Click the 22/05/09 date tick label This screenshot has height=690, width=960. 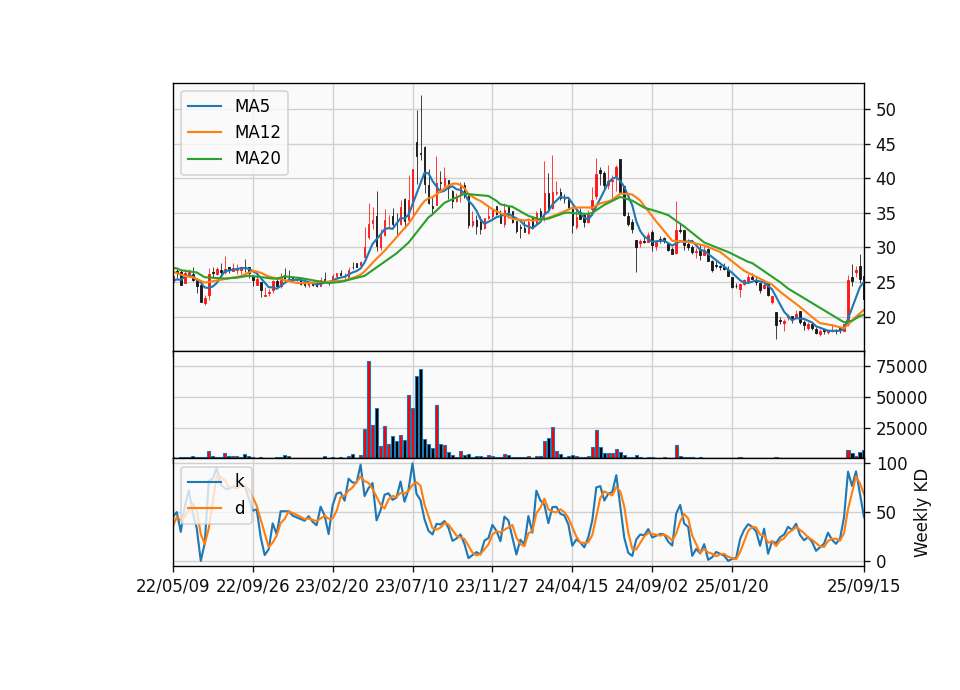pos(173,586)
